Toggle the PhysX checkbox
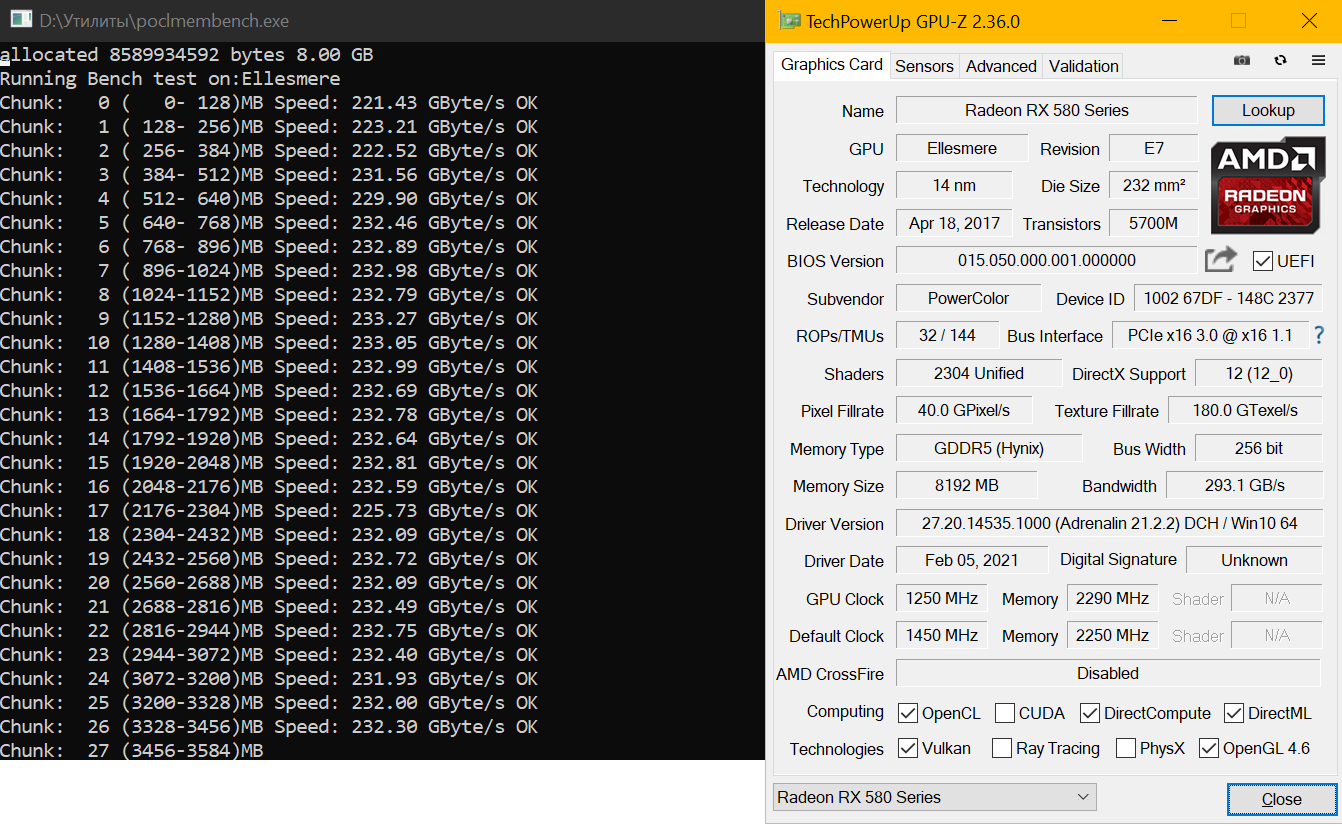Viewport: 1342px width, 826px height. pos(1125,748)
